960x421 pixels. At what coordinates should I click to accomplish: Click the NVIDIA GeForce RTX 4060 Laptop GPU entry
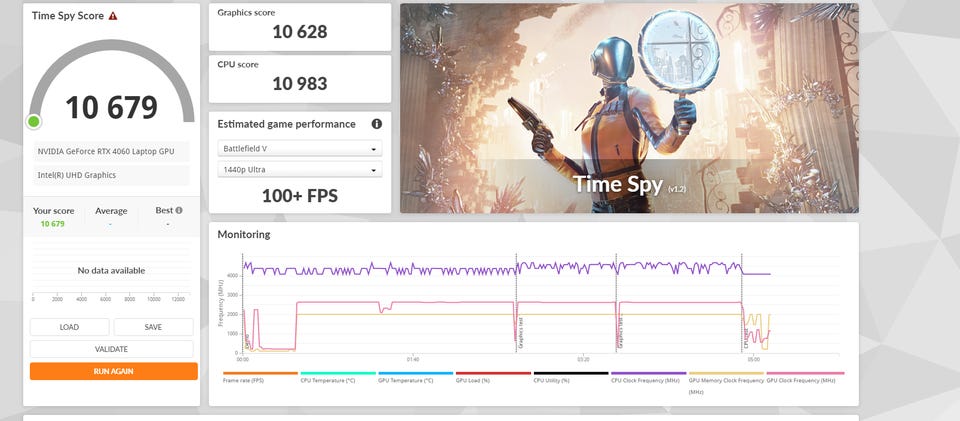(111, 151)
